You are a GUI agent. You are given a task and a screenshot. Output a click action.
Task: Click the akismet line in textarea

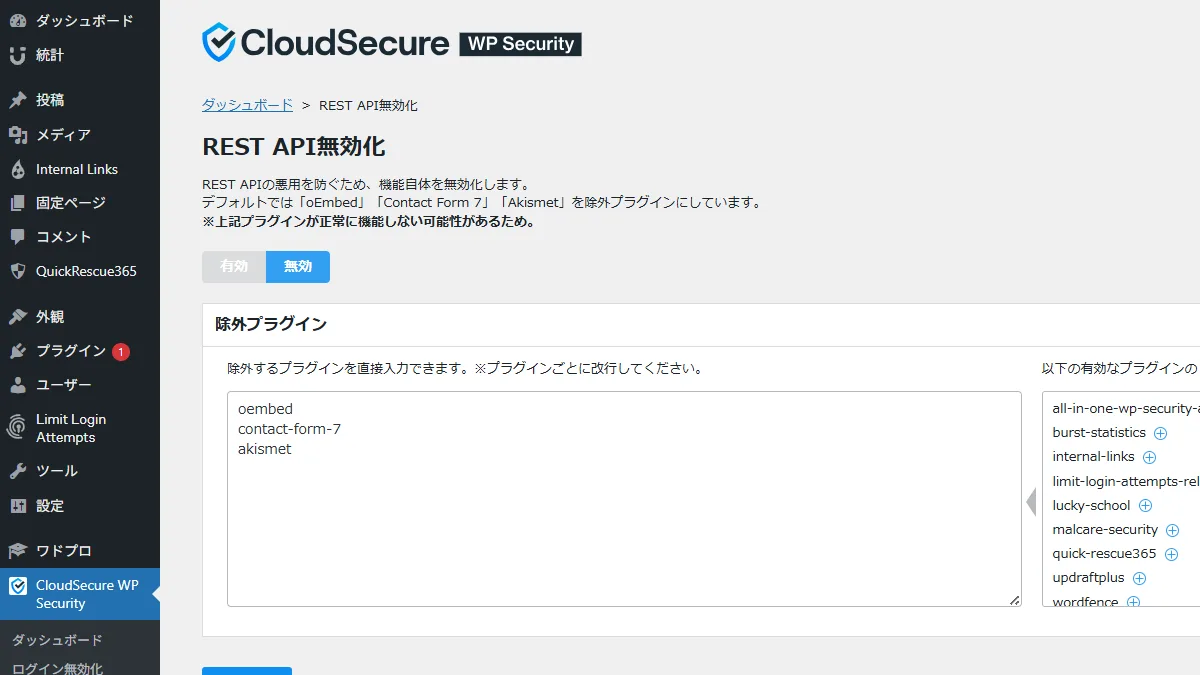click(265, 449)
